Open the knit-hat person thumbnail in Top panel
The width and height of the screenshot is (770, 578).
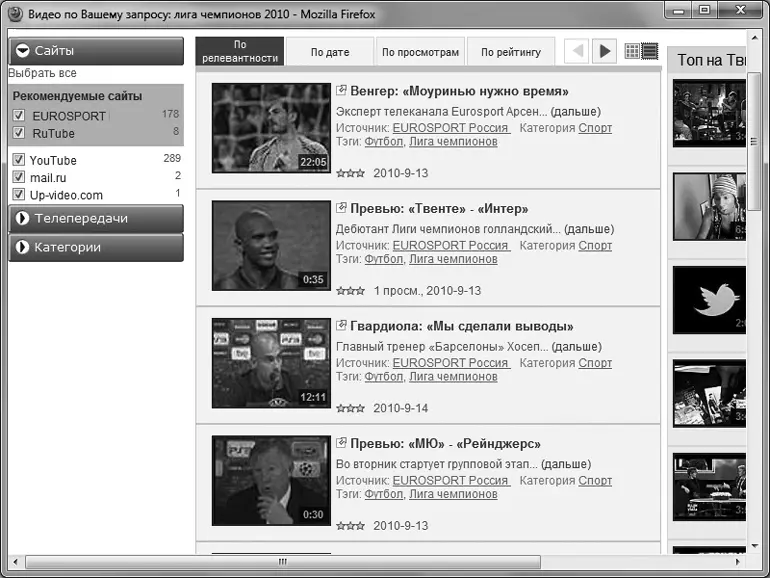[709, 207]
